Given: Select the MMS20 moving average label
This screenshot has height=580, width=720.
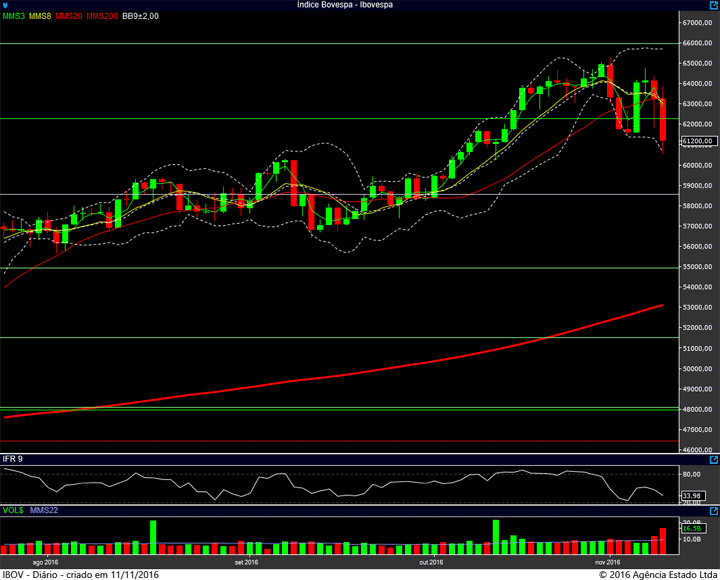Looking at the screenshot, I should click(x=68, y=16).
